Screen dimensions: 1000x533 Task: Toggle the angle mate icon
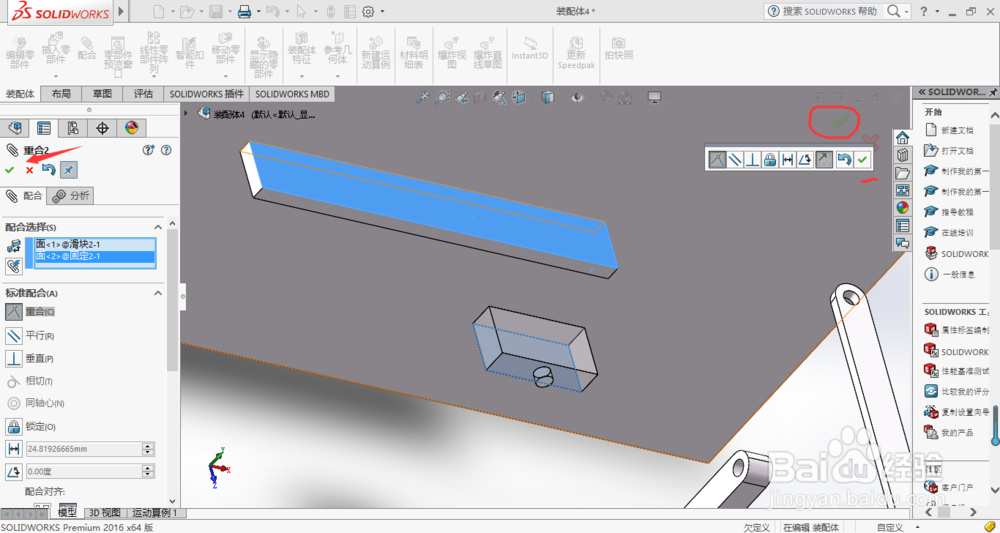[13, 472]
